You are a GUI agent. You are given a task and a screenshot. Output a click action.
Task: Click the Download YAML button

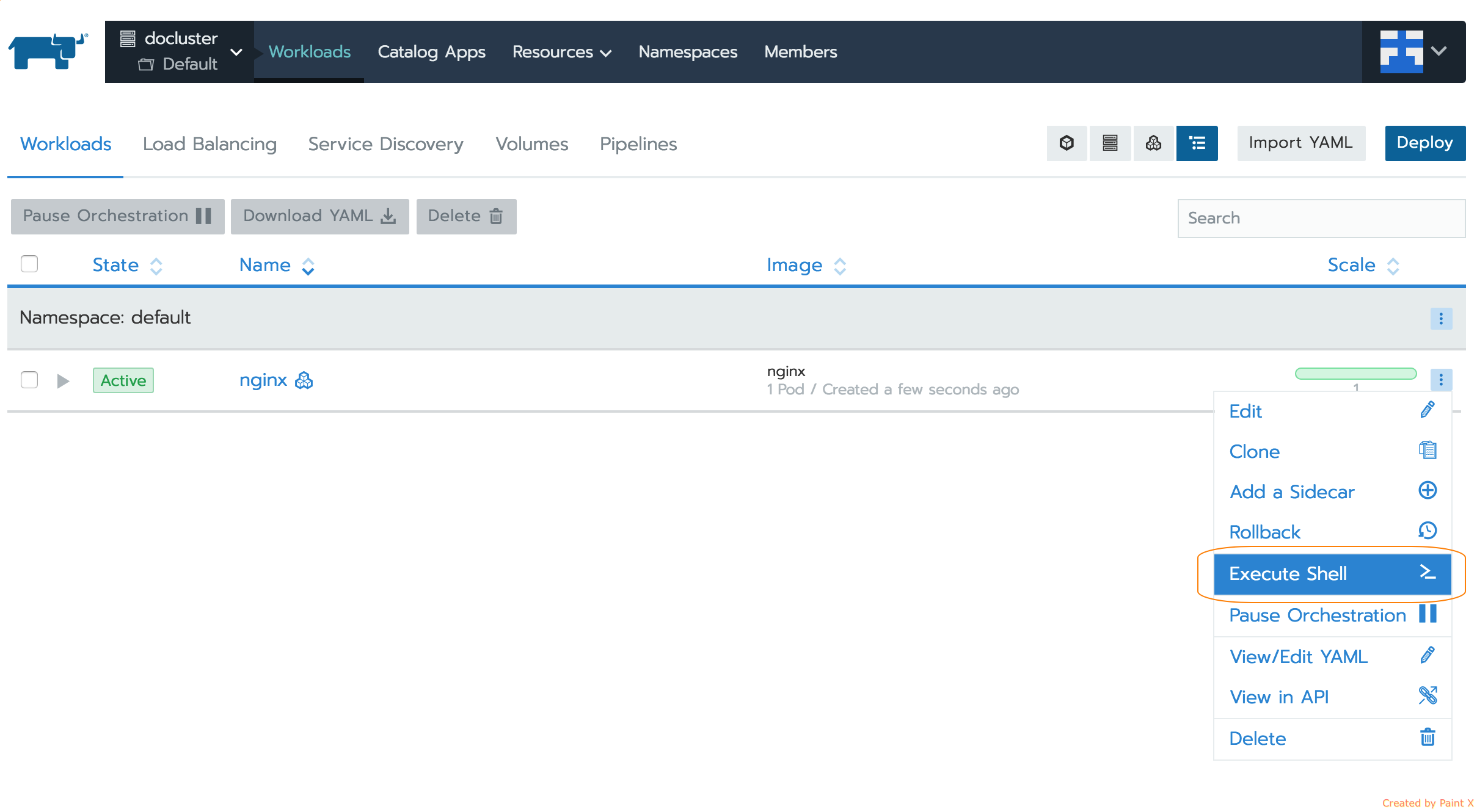[319, 215]
